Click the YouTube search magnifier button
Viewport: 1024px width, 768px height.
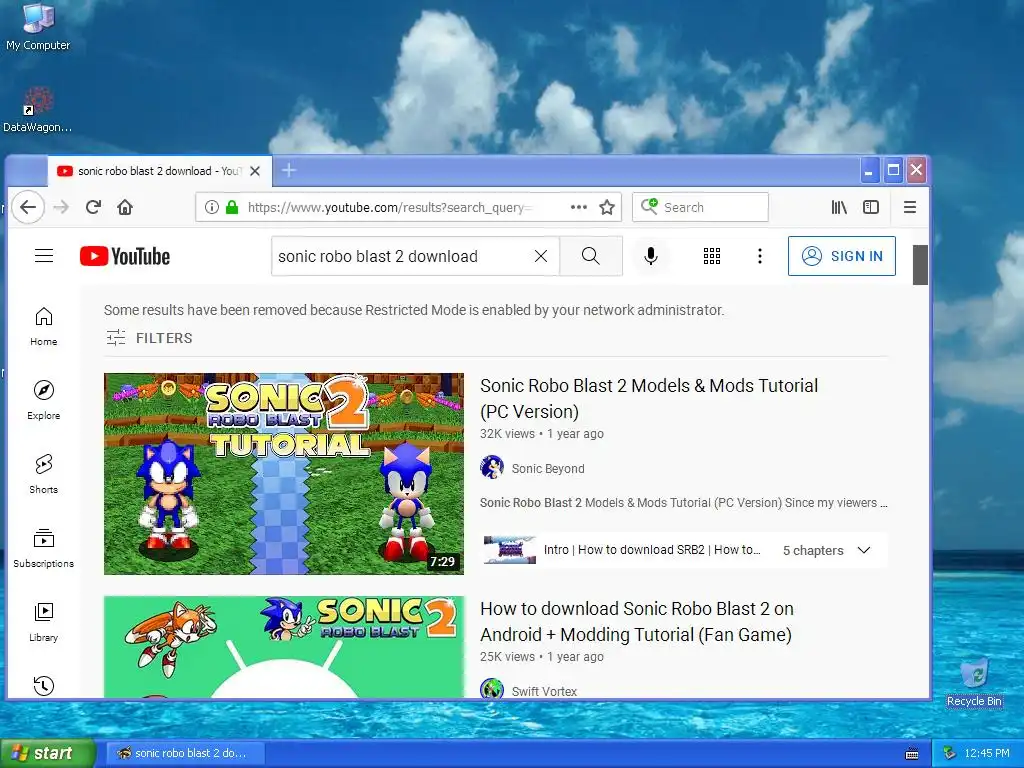[590, 256]
